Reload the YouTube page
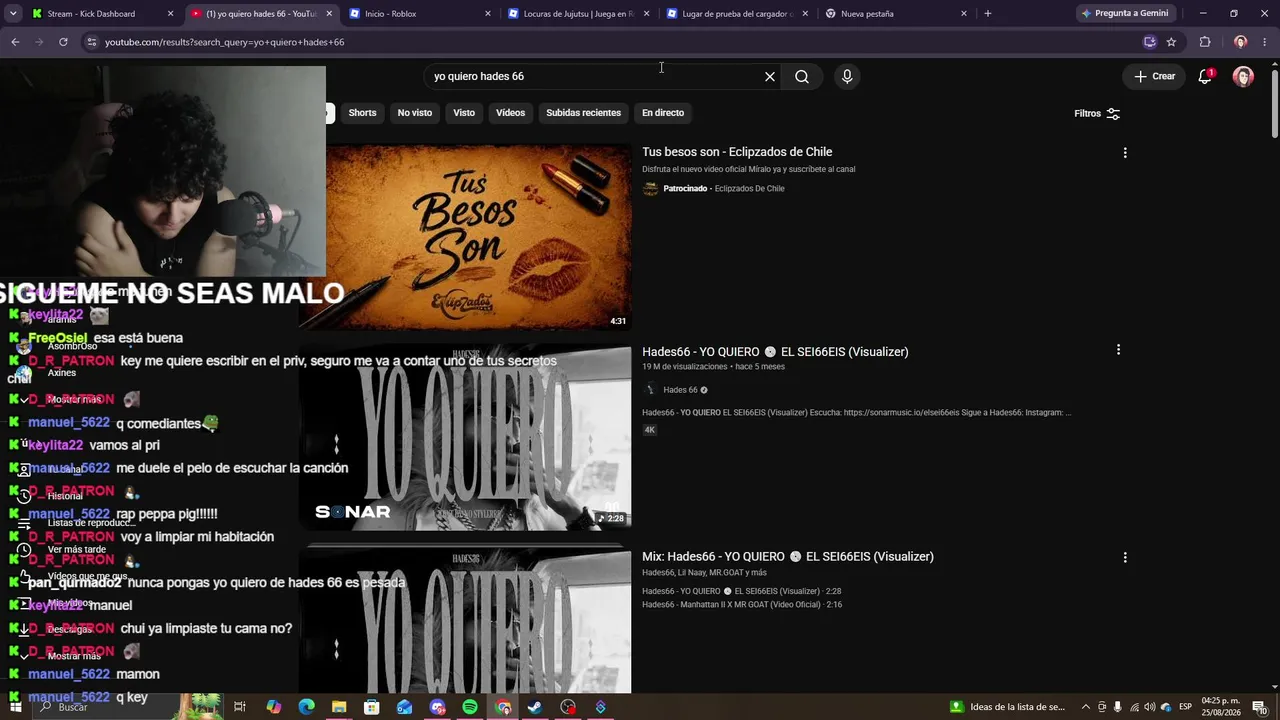1280x720 pixels. point(63,42)
